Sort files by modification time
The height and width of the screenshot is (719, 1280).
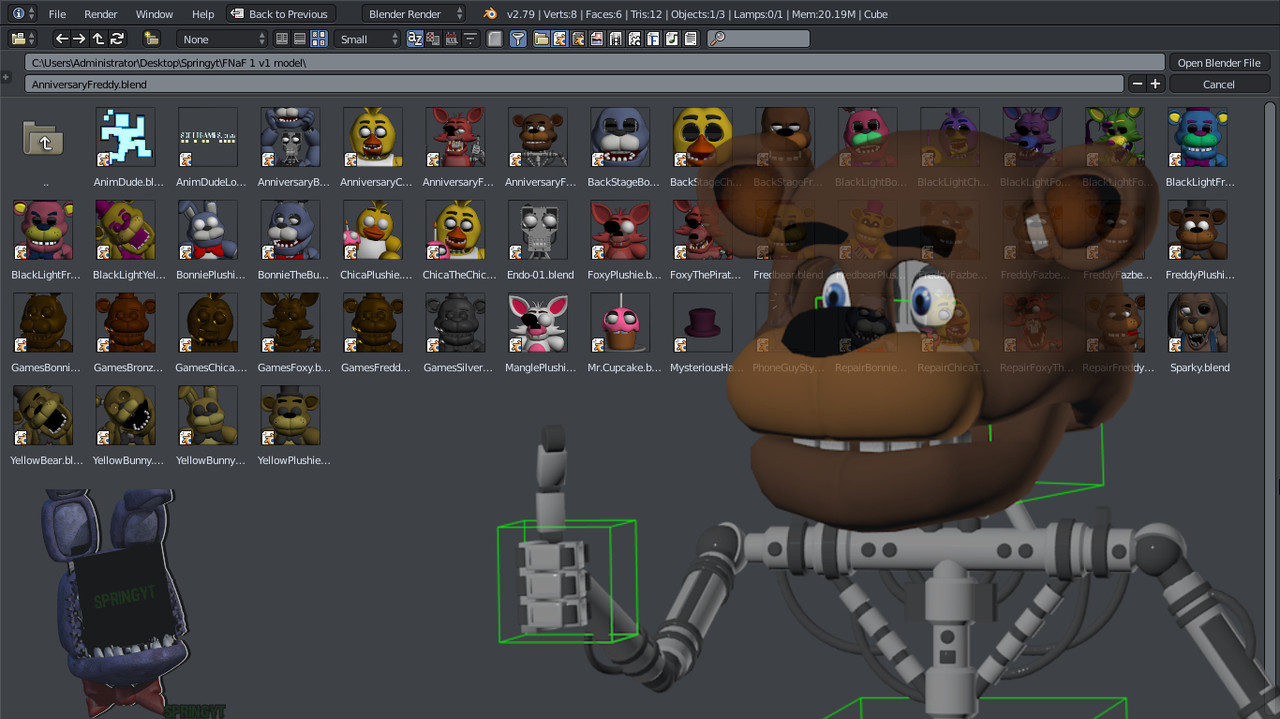[451, 39]
